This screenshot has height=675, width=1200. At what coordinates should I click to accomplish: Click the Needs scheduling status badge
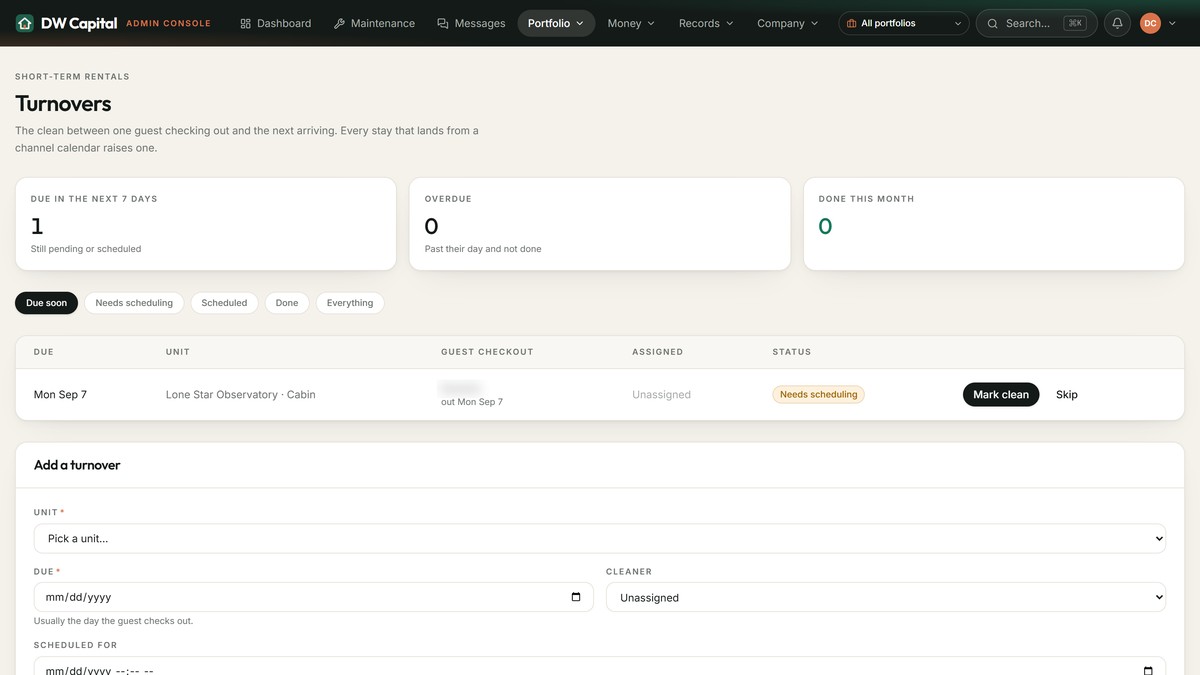click(818, 394)
